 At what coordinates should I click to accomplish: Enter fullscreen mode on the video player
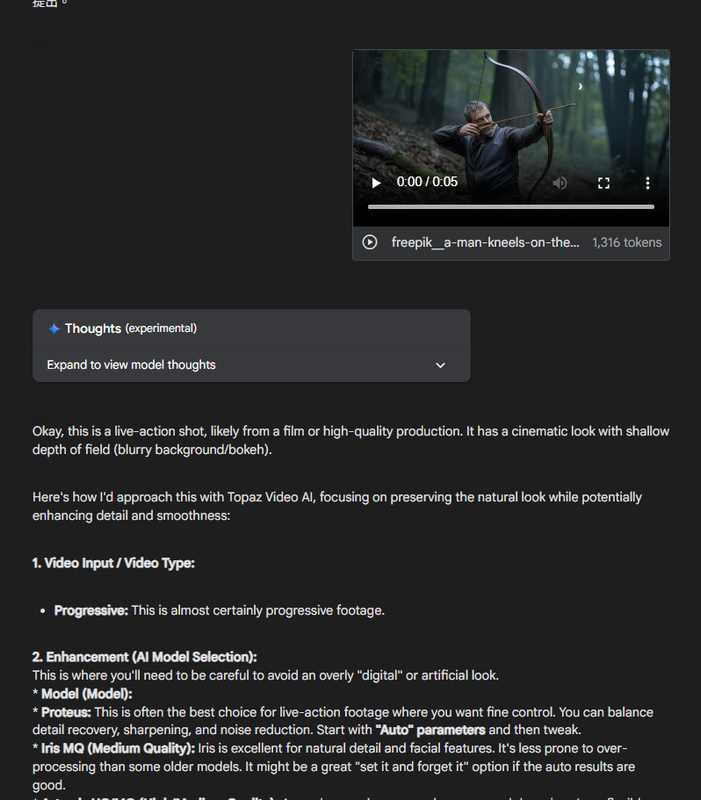604,183
